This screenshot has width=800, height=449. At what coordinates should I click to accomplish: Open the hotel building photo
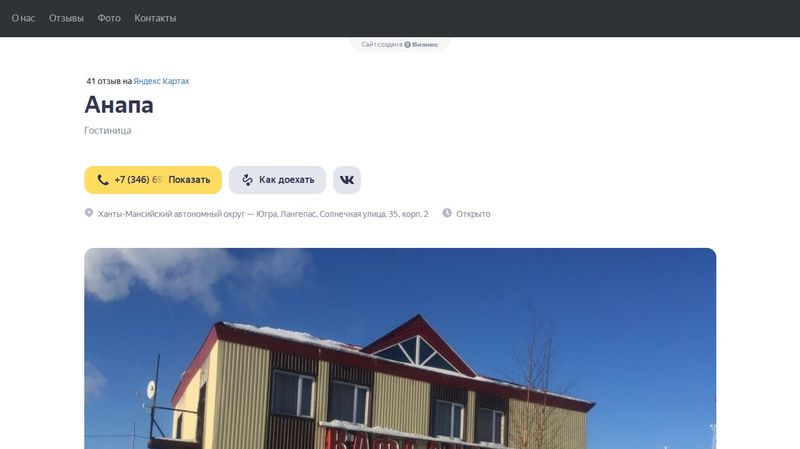[x=400, y=348]
